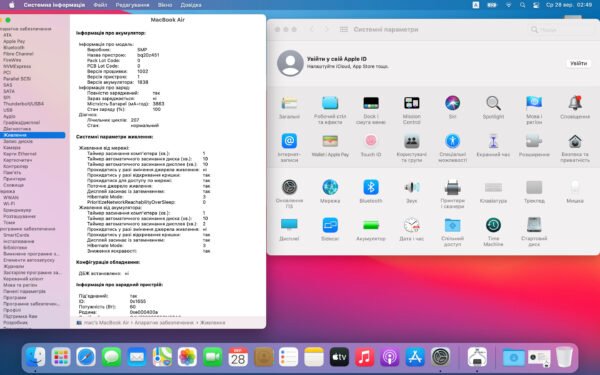Open Загальні pane in System Preferences

coord(289,103)
